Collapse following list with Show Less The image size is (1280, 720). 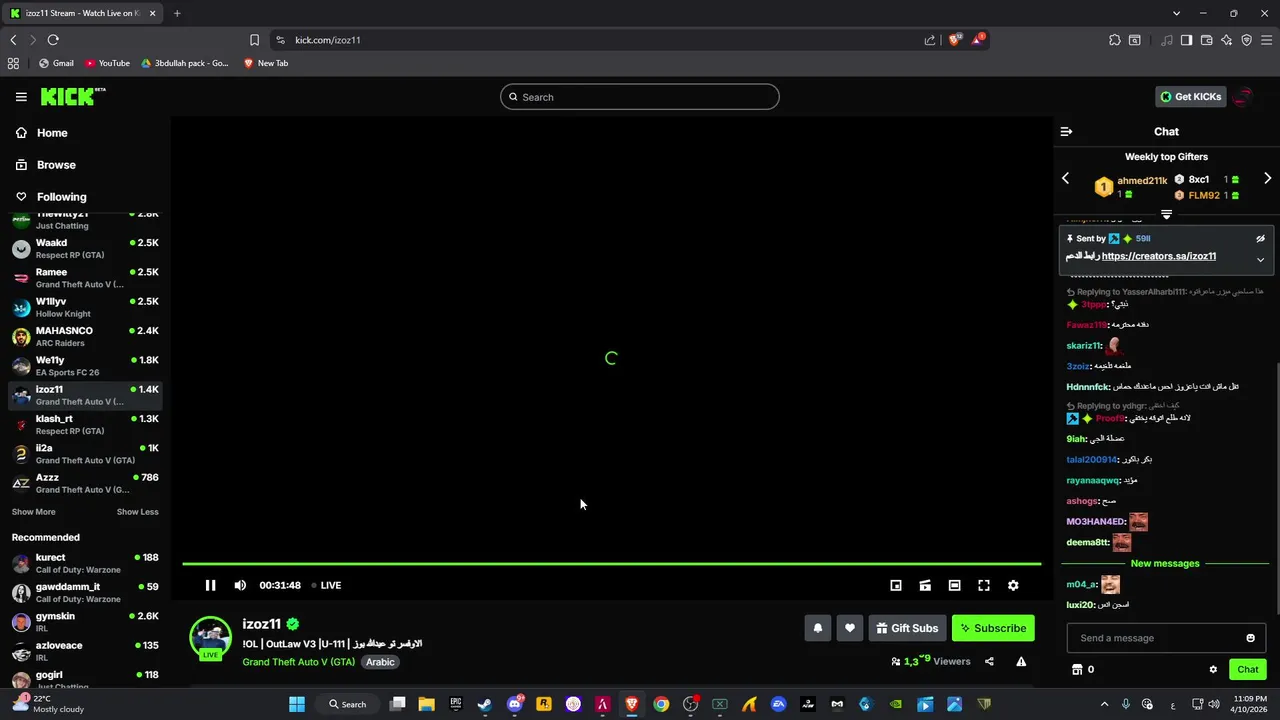click(137, 512)
